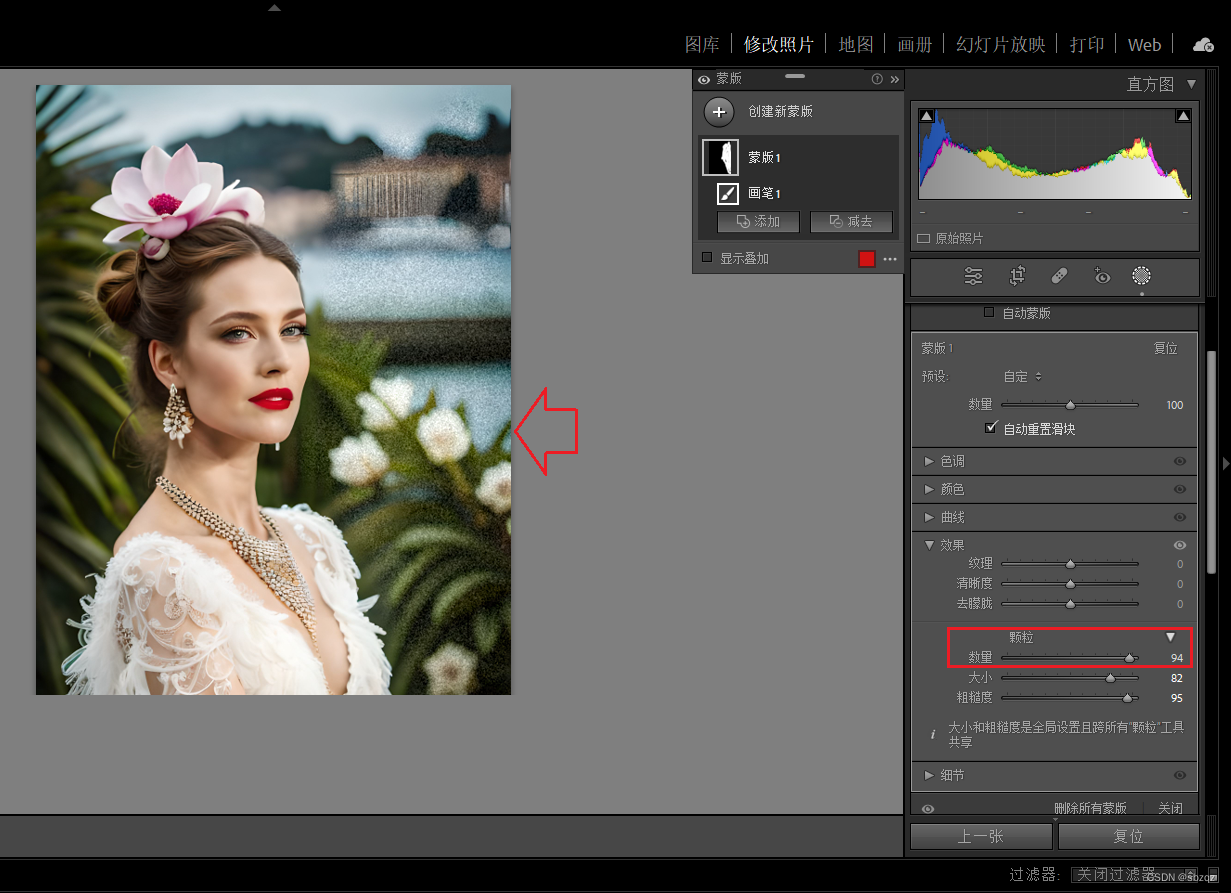The height and width of the screenshot is (893, 1231).
Task: Expand the 细节 section
Action: [930, 775]
